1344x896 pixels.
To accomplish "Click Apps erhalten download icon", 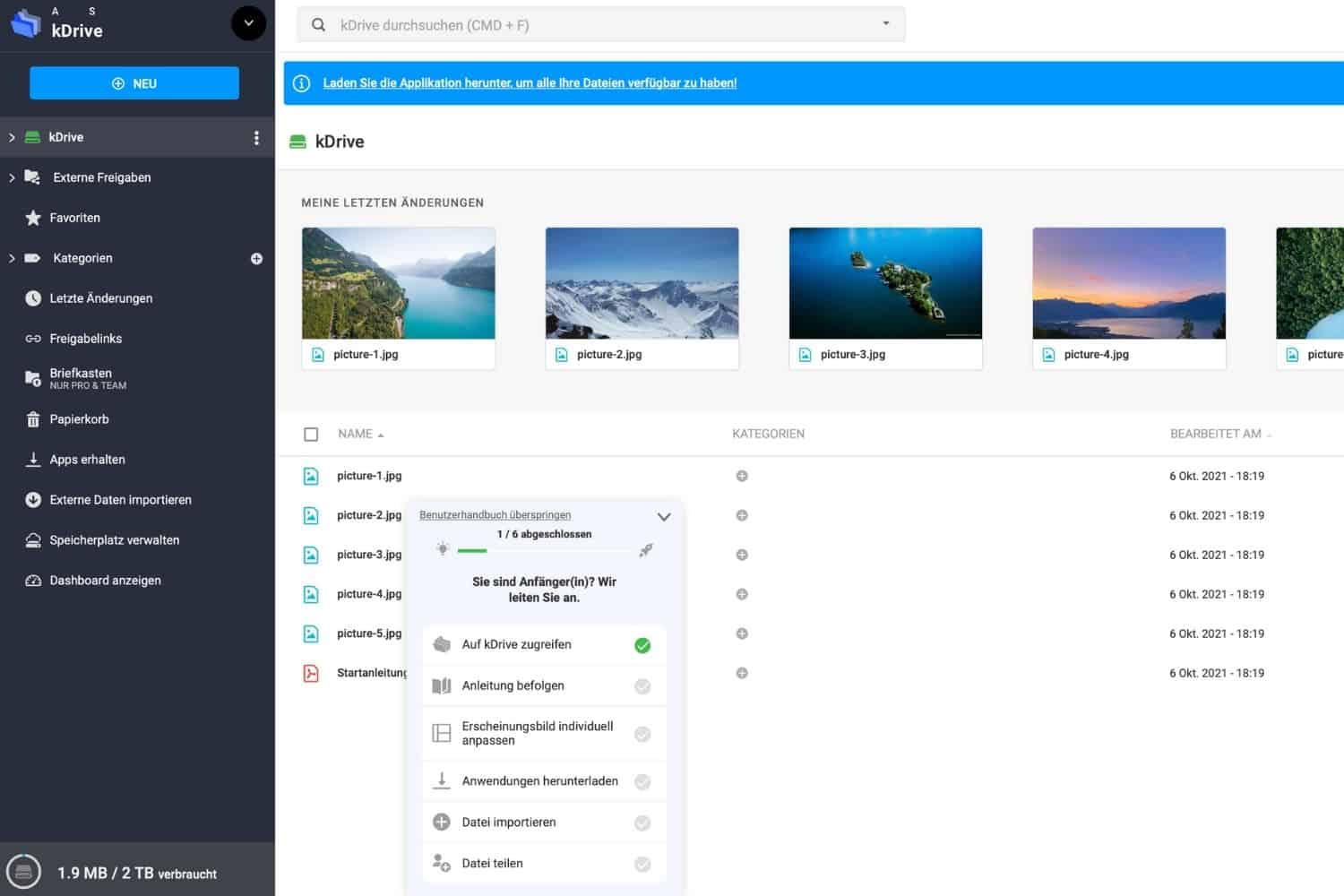I will tap(33, 460).
